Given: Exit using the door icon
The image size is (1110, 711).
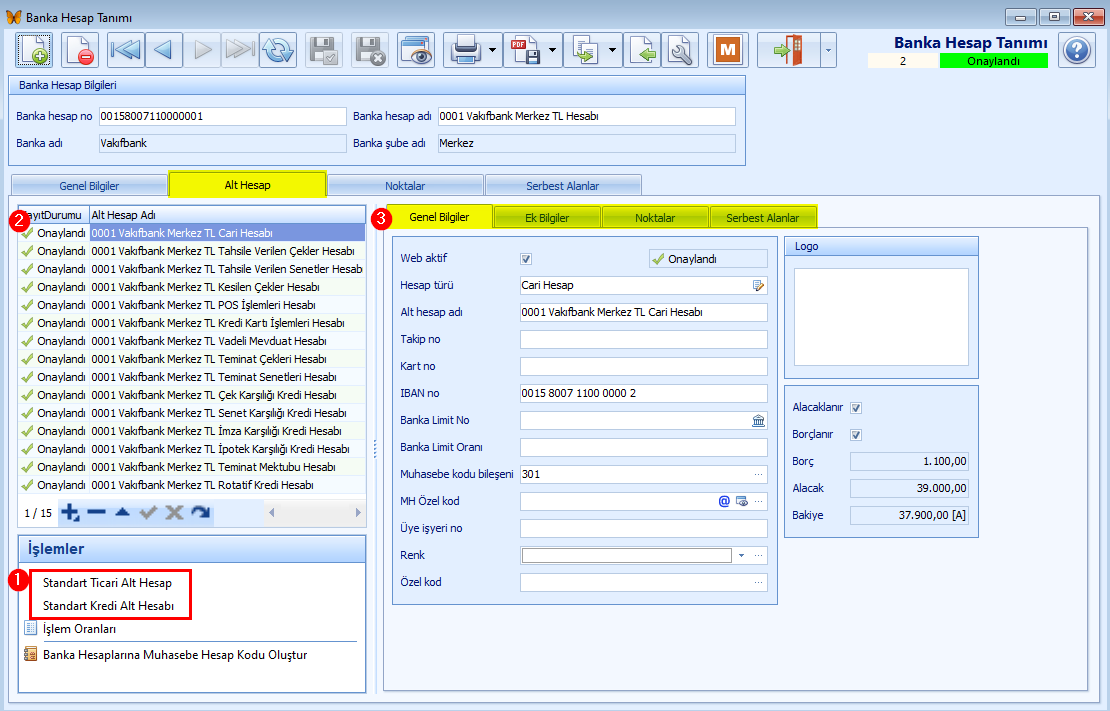Looking at the screenshot, I should (x=789, y=50).
